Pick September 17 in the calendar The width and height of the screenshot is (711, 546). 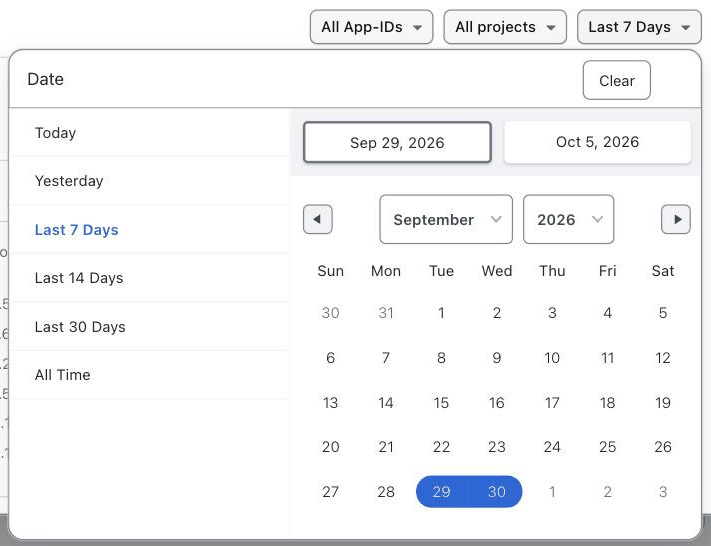[552, 403]
